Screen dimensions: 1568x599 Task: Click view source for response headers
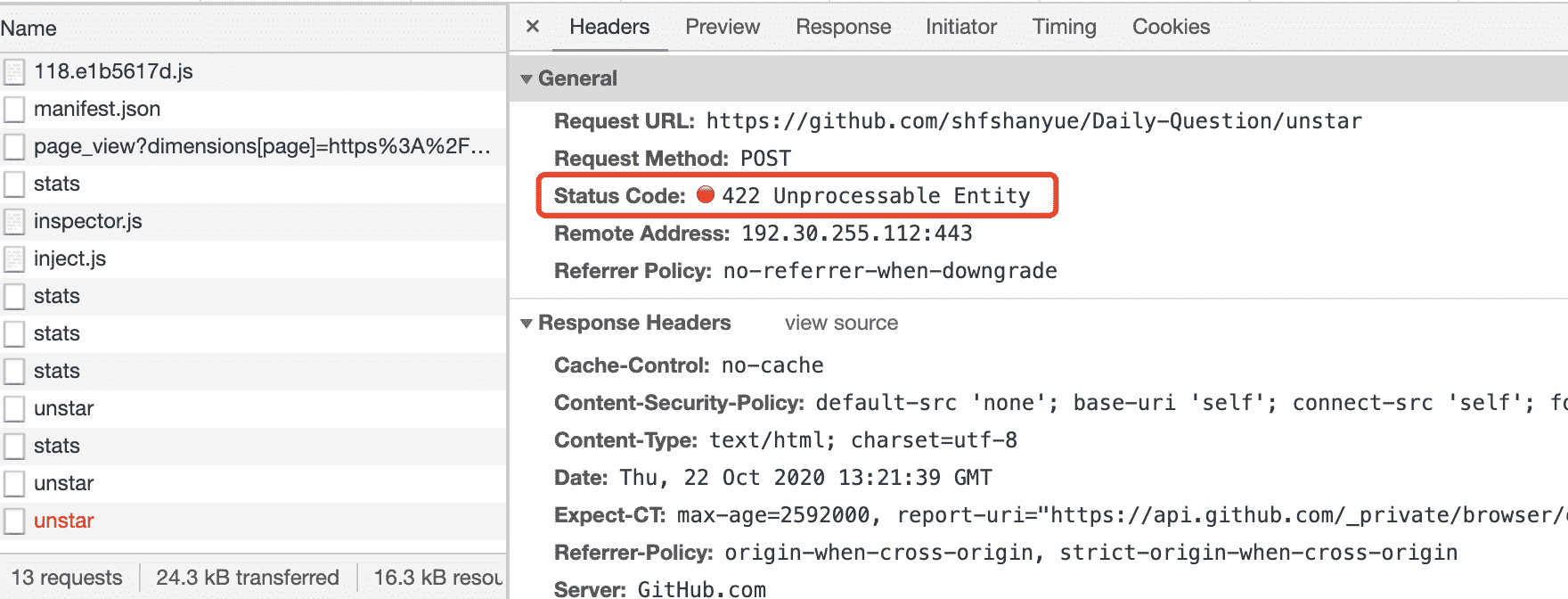841,323
